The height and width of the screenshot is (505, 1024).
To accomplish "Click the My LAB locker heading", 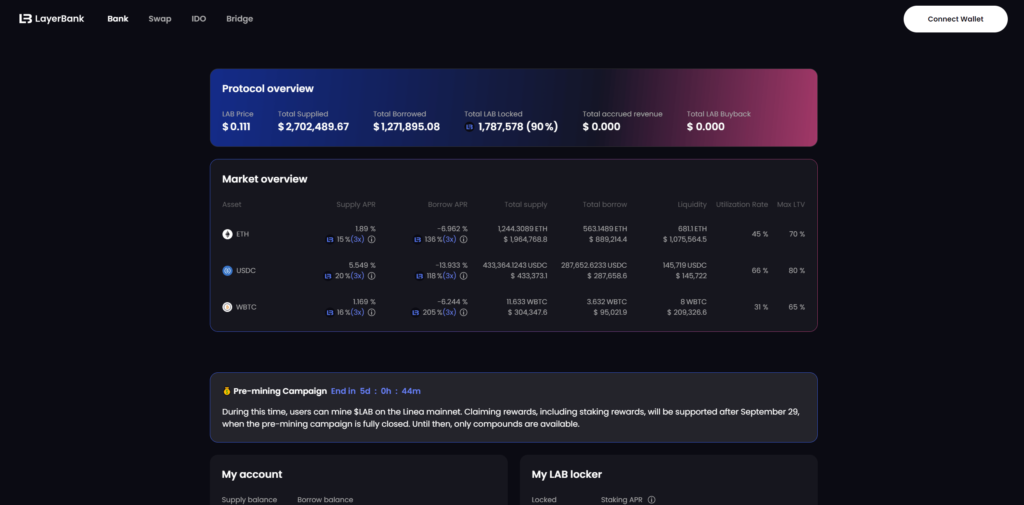I will point(567,475).
